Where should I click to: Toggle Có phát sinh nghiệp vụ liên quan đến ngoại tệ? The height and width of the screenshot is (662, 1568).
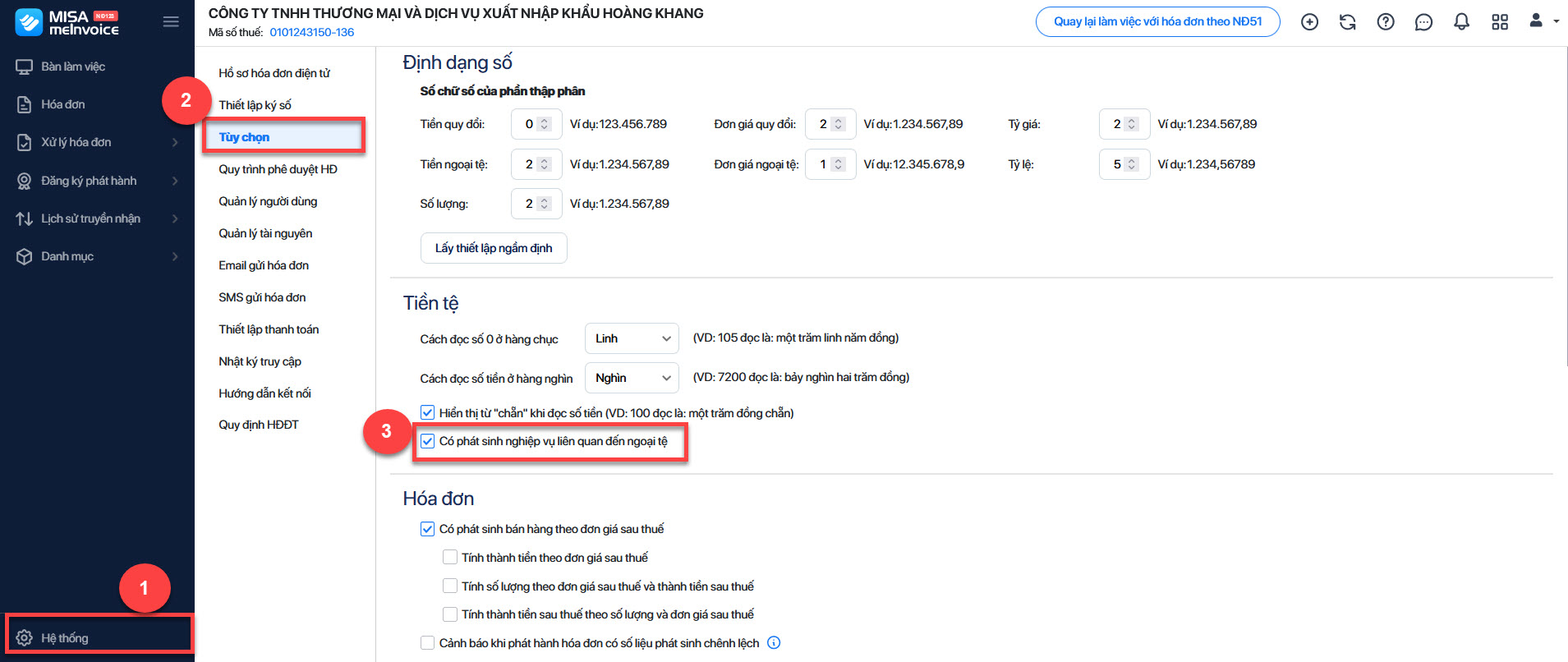point(427,441)
